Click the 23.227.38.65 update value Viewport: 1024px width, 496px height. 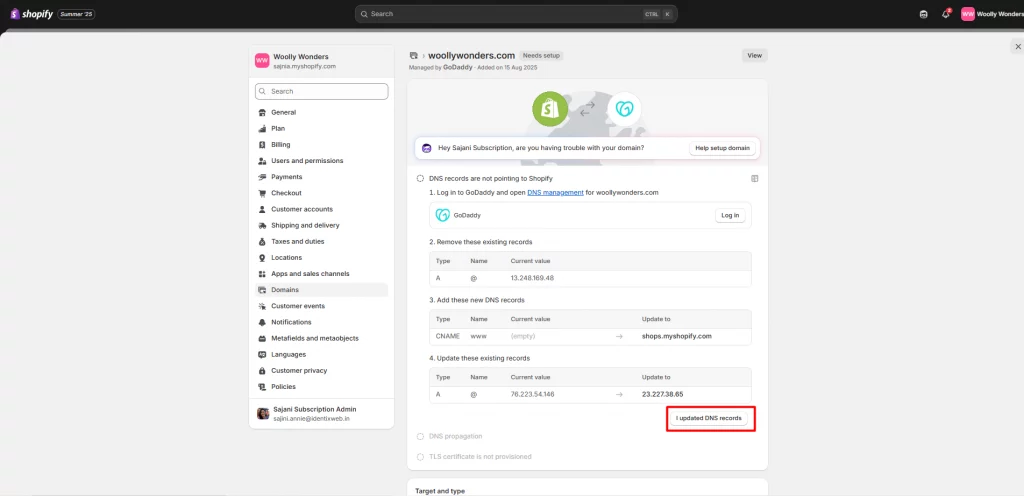(662, 394)
